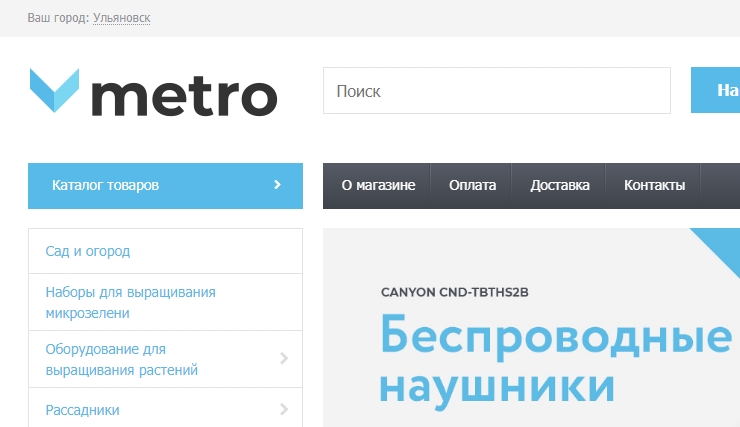Select Наборы для выращивания микрозелени category
The width and height of the screenshot is (740, 427).
[130, 302]
